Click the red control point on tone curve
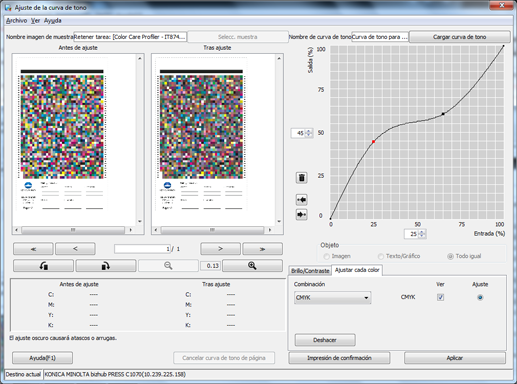Viewport: 517px width, 384px height. [374, 142]
